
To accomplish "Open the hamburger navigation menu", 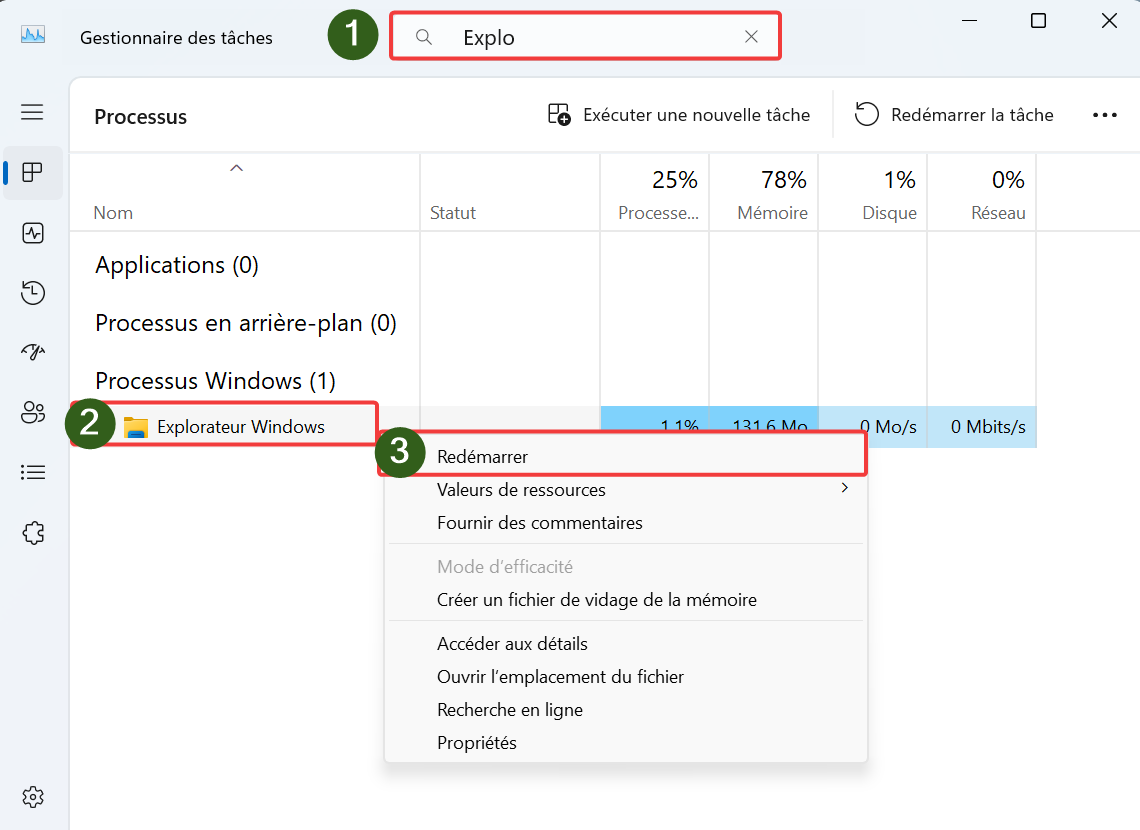I will (32, 112).
